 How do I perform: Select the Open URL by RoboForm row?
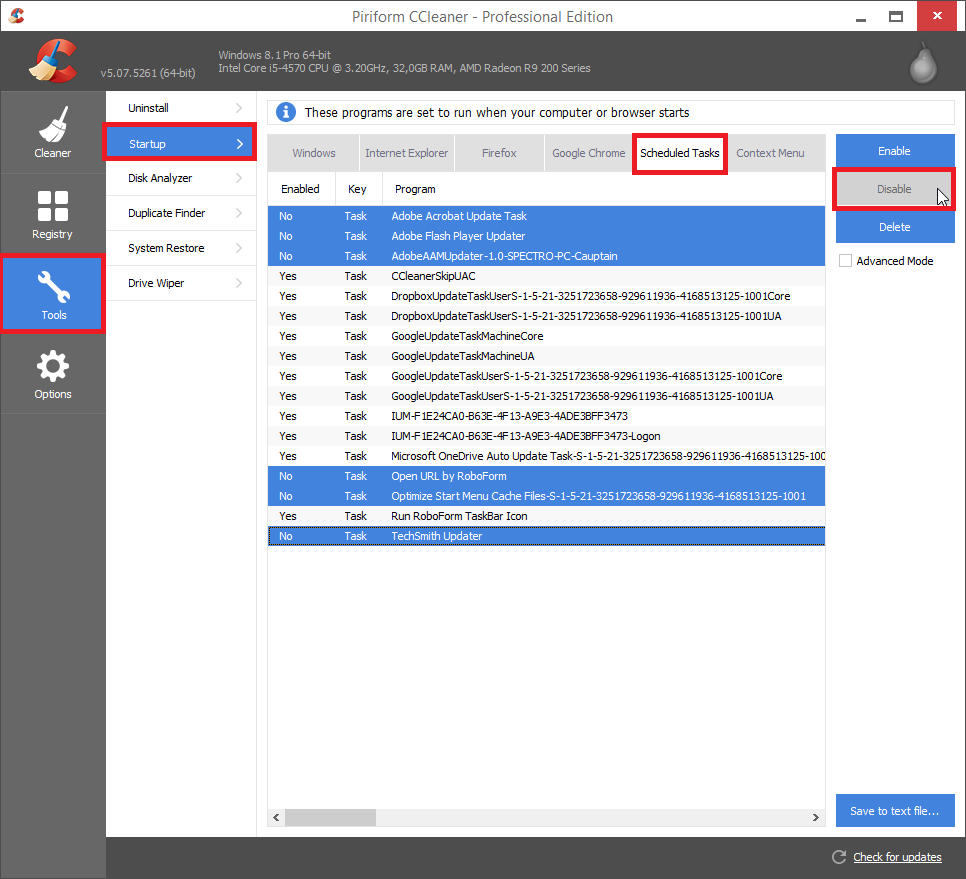546,476
